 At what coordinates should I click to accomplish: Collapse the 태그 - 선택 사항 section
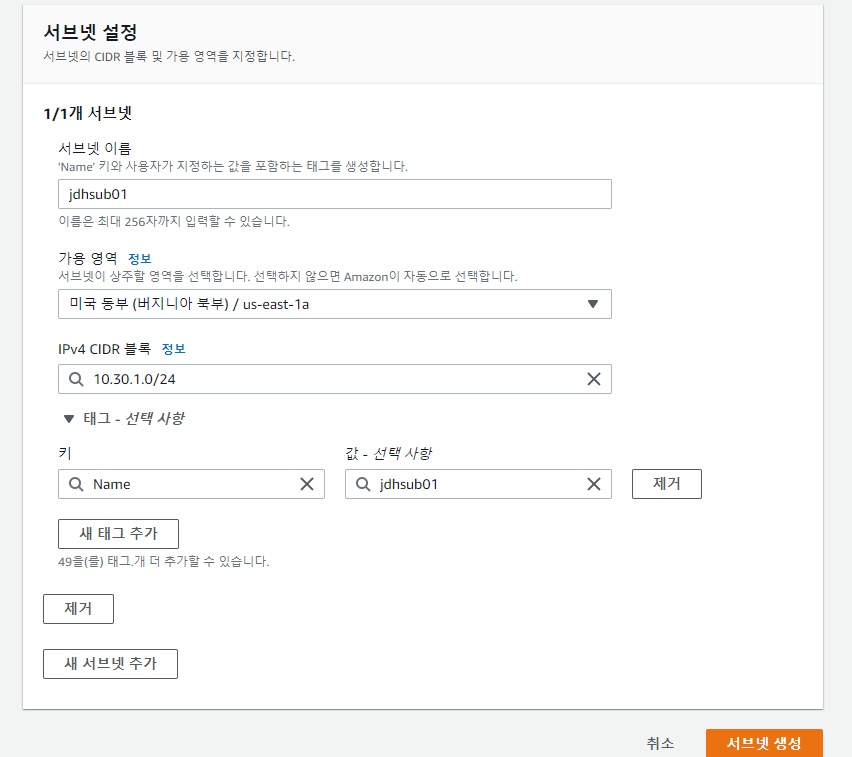click(x=124, y=418)
